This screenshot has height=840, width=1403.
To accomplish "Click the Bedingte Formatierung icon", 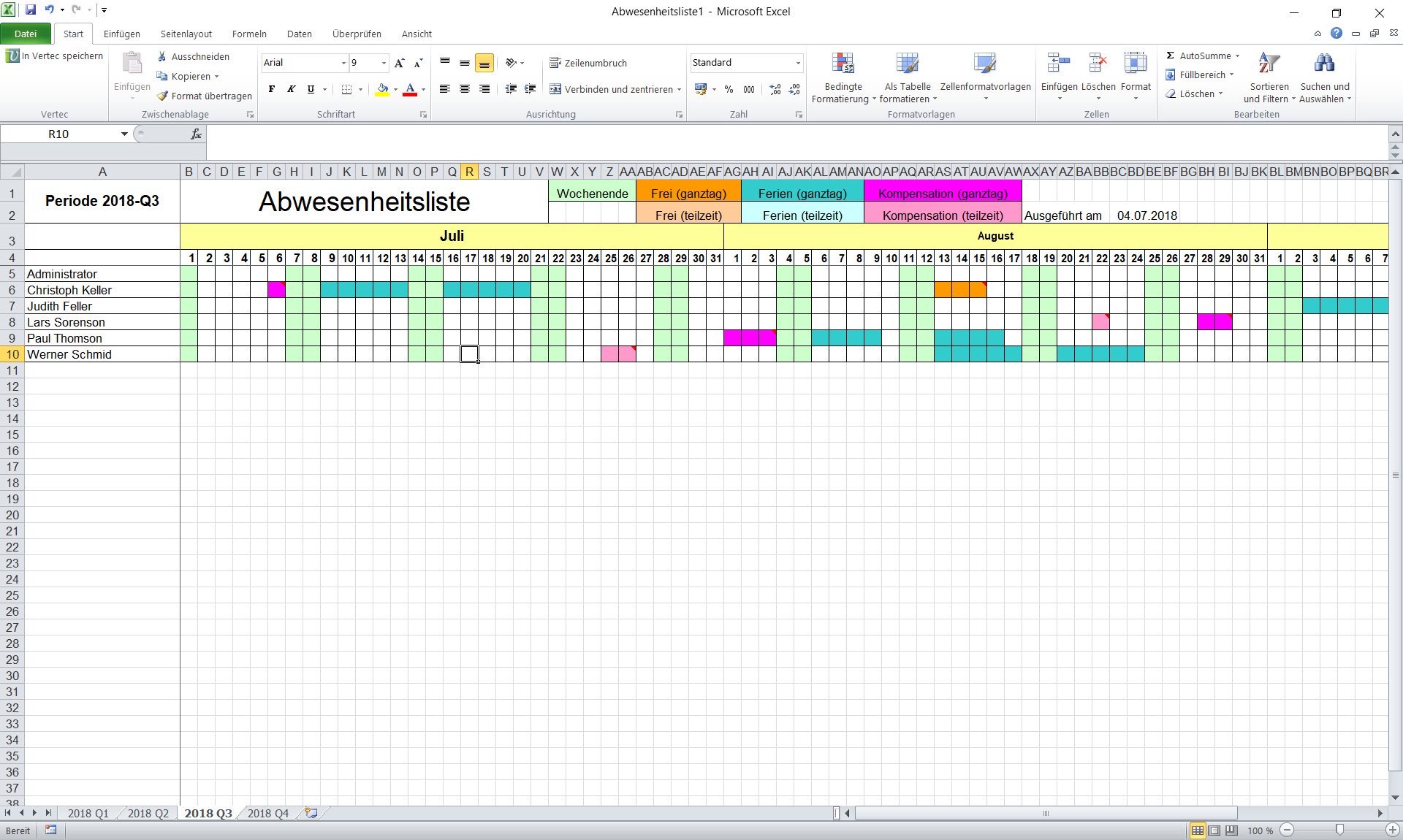I will [843, 64].
